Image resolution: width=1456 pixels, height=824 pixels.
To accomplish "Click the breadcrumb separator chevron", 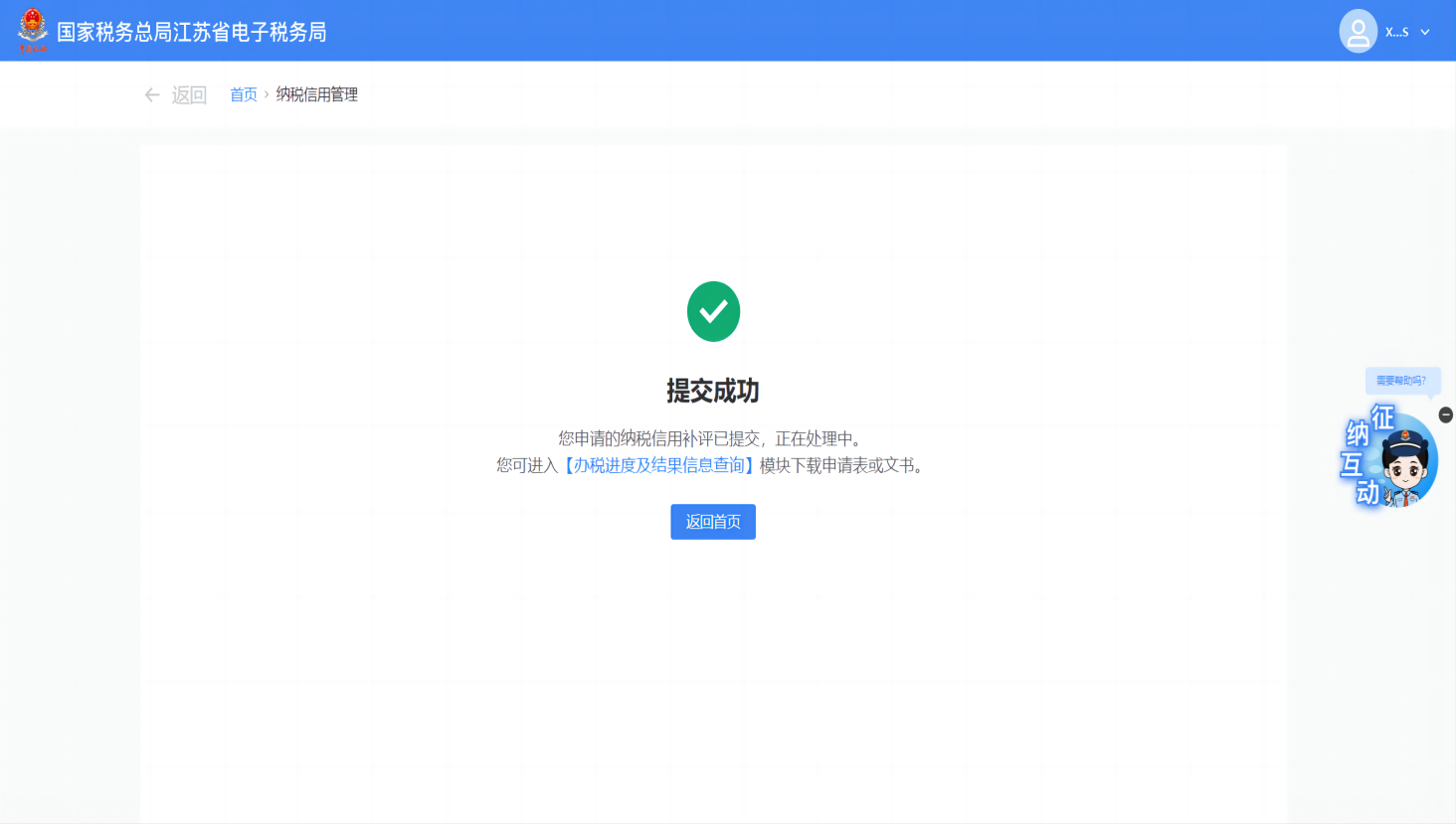I will pyautogui.click(x=267, y=94).
